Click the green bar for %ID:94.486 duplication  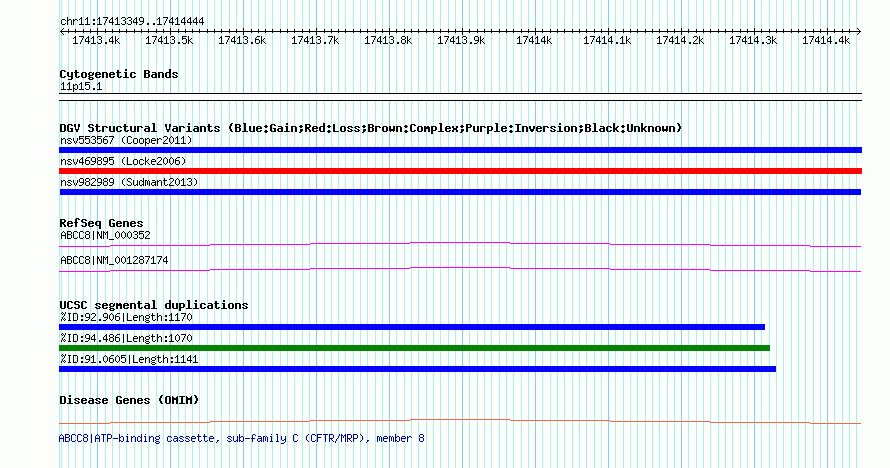point(414,348)
